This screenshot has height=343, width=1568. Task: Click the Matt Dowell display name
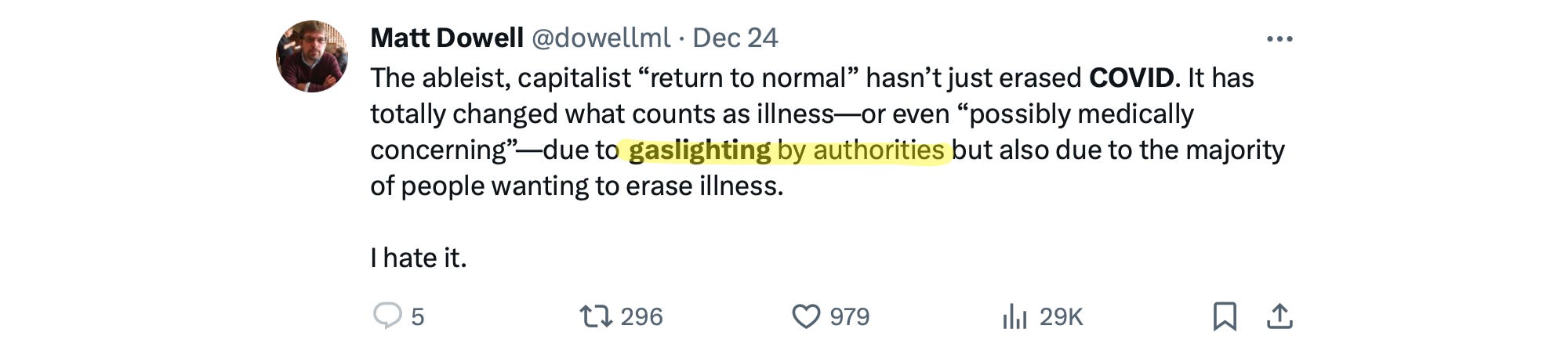click(x=446, y=38)
